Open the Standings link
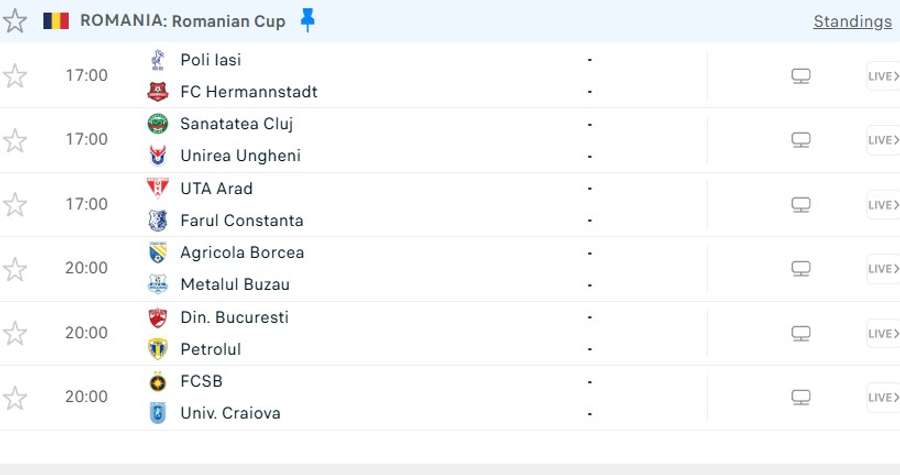The width and height of the screenshot is (900, 475). tap(852, 21)
